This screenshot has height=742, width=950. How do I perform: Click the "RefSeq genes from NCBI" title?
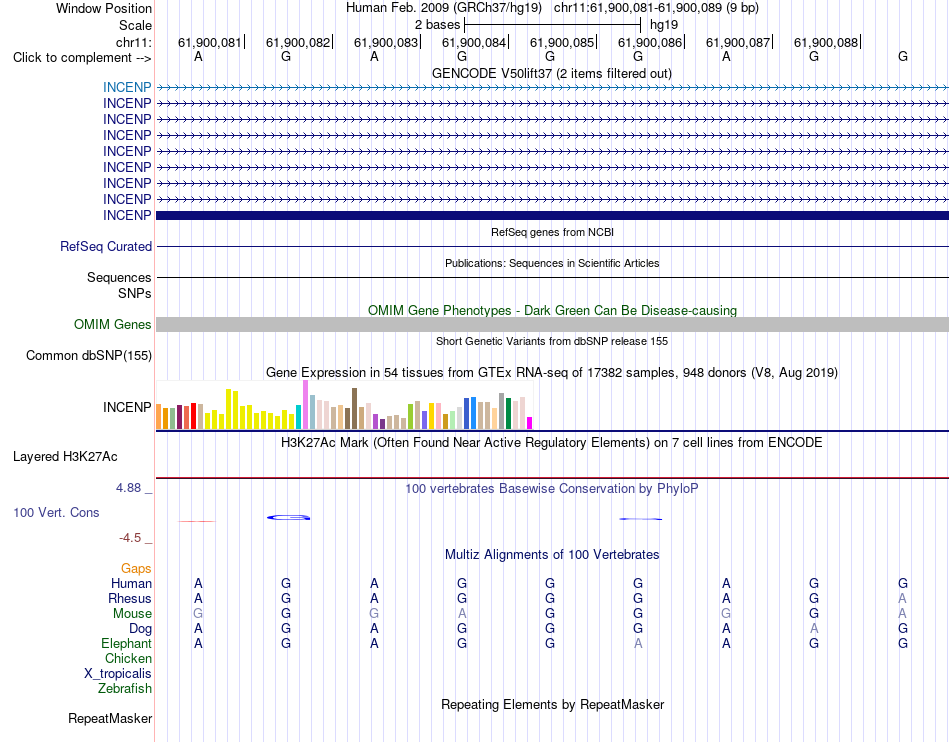[x=552, y=232]
